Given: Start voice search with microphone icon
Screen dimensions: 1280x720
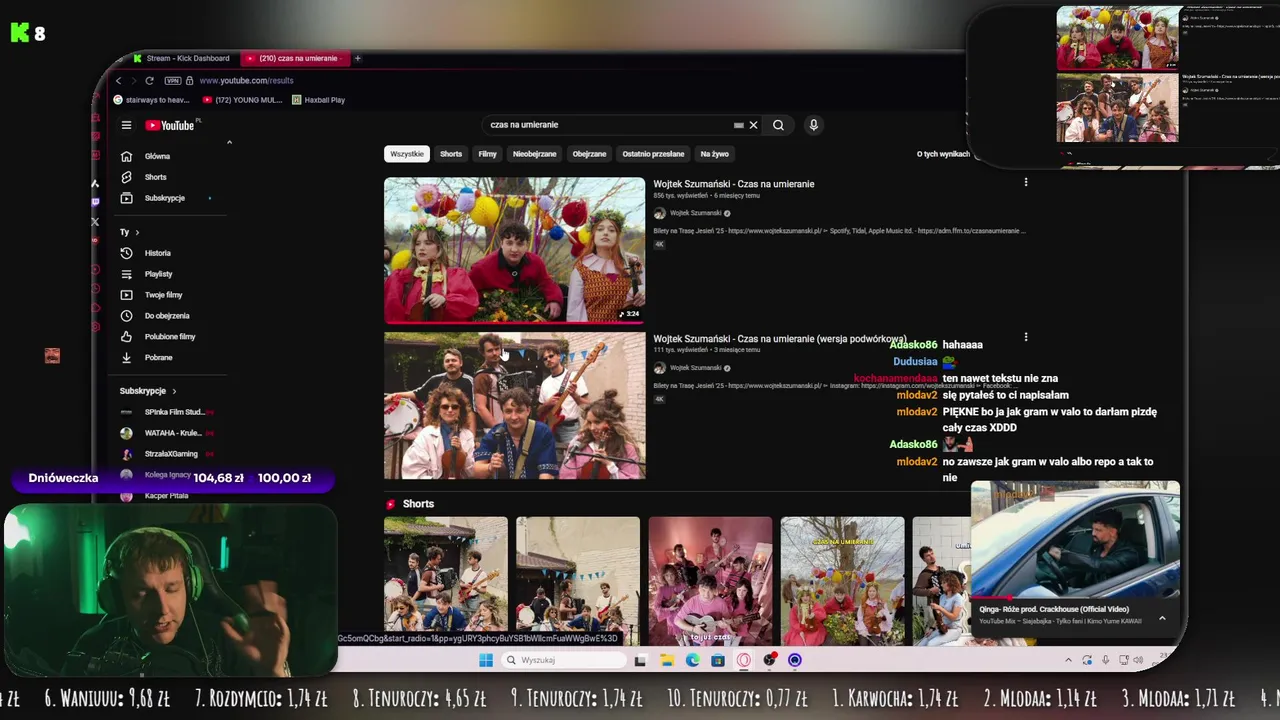Looking at the screenshot, I should click(813, 125).
